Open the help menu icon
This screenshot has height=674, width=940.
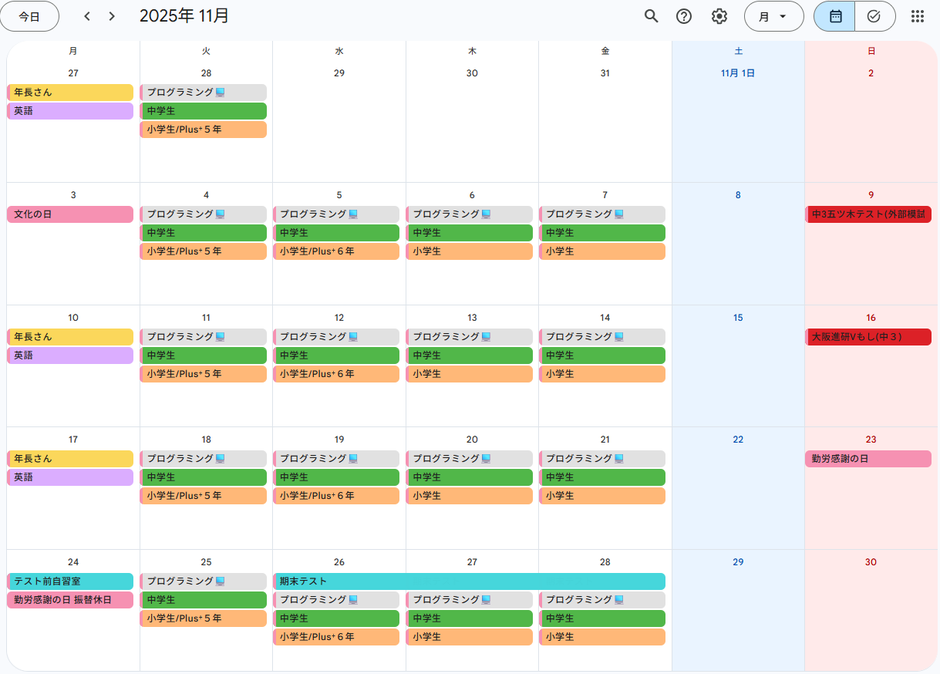click(x=684, y=16)
